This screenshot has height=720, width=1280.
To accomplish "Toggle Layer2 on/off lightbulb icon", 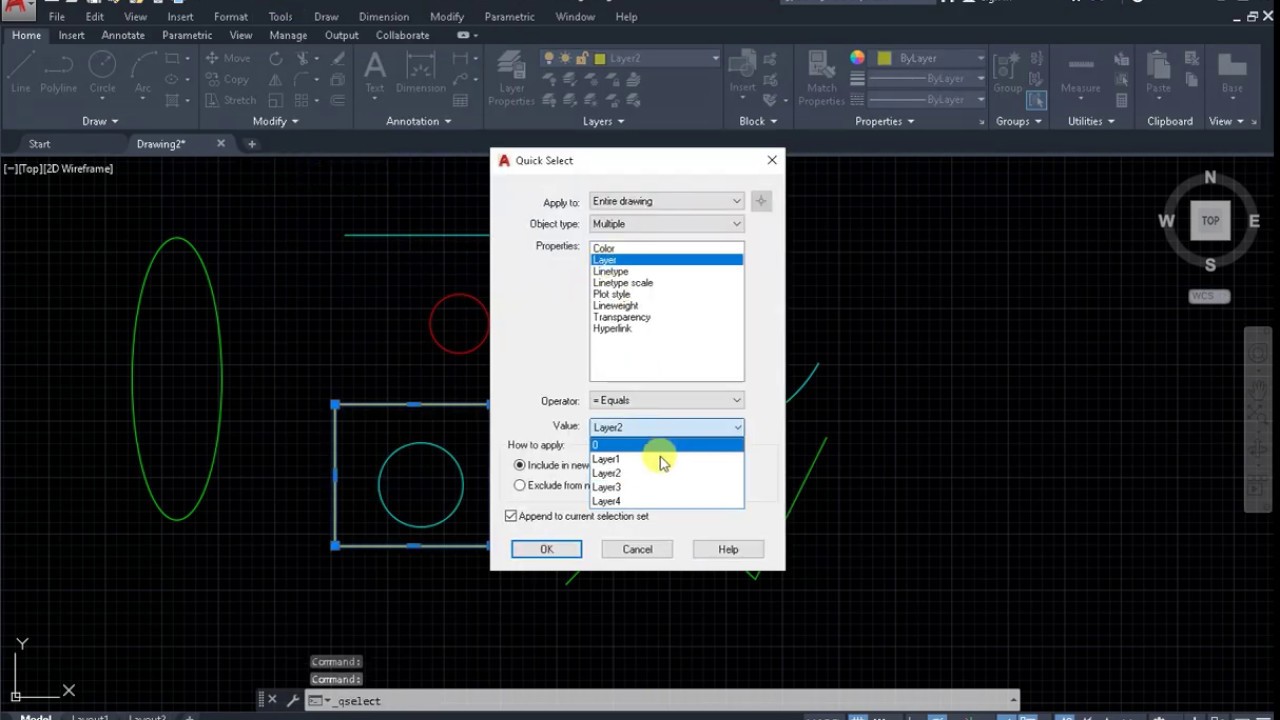I will (550, 58).
